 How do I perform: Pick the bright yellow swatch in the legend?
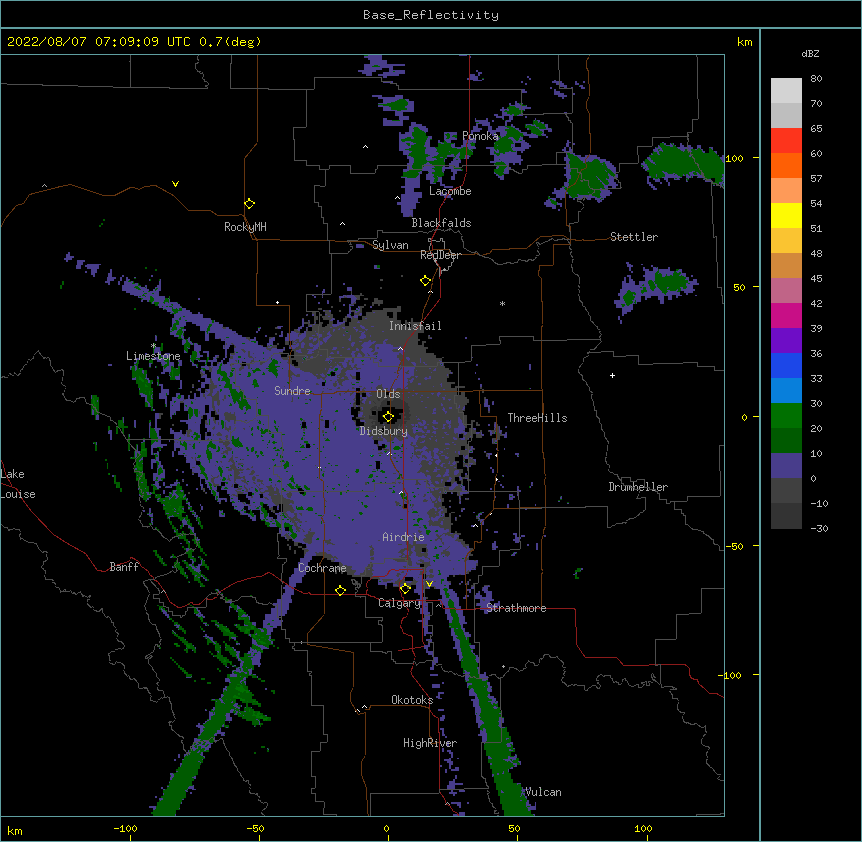point(786,215)
